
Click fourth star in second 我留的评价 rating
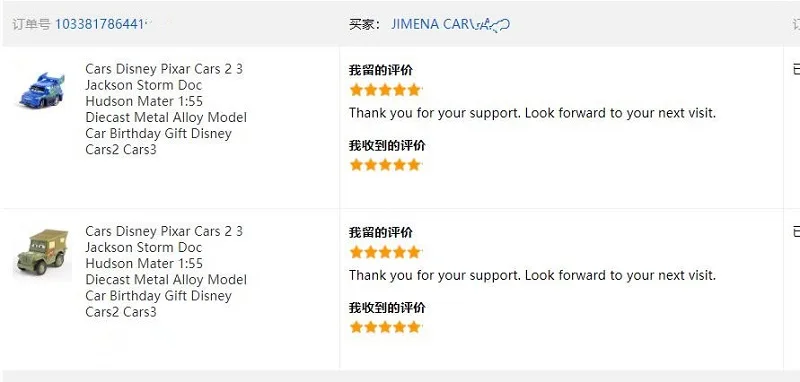[399, 252]
